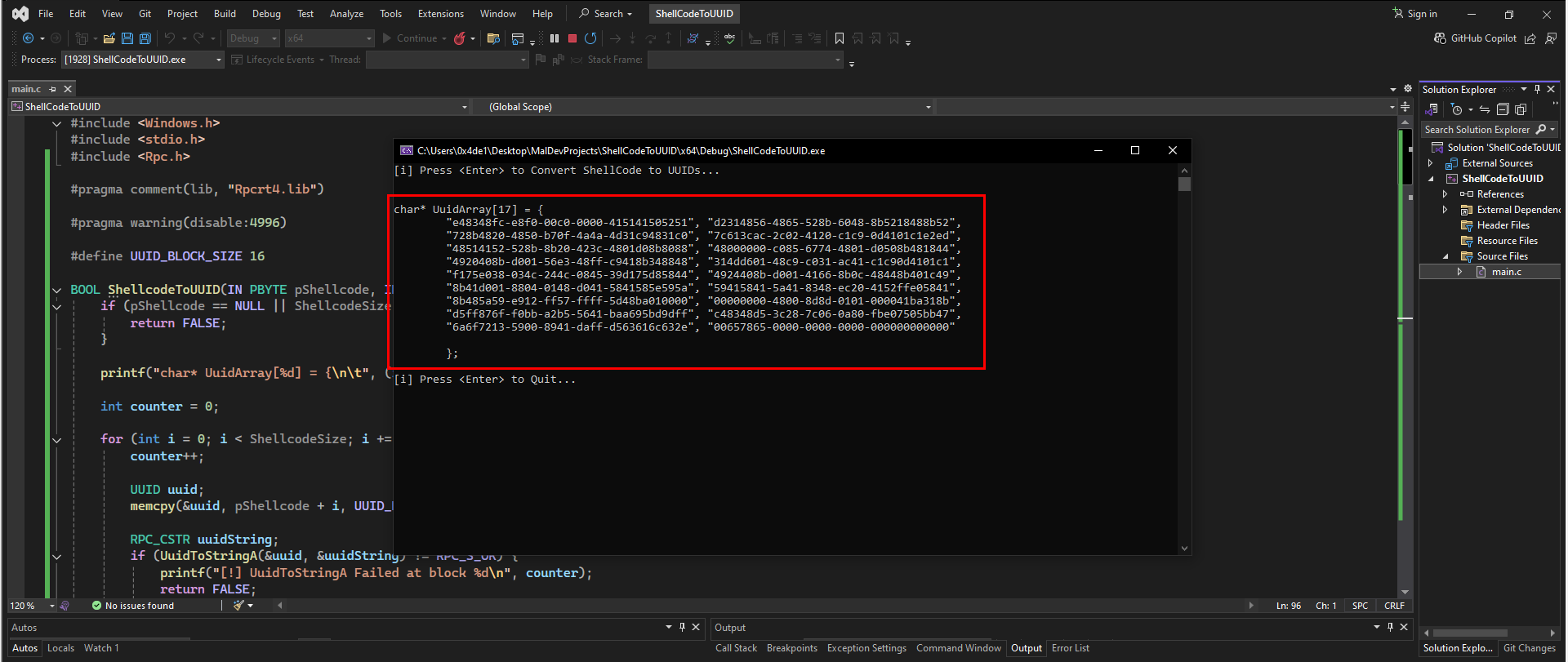Screen dimensions: 1568x662
Task: Click the Stop Debugging red square icon
Action: 572,38
